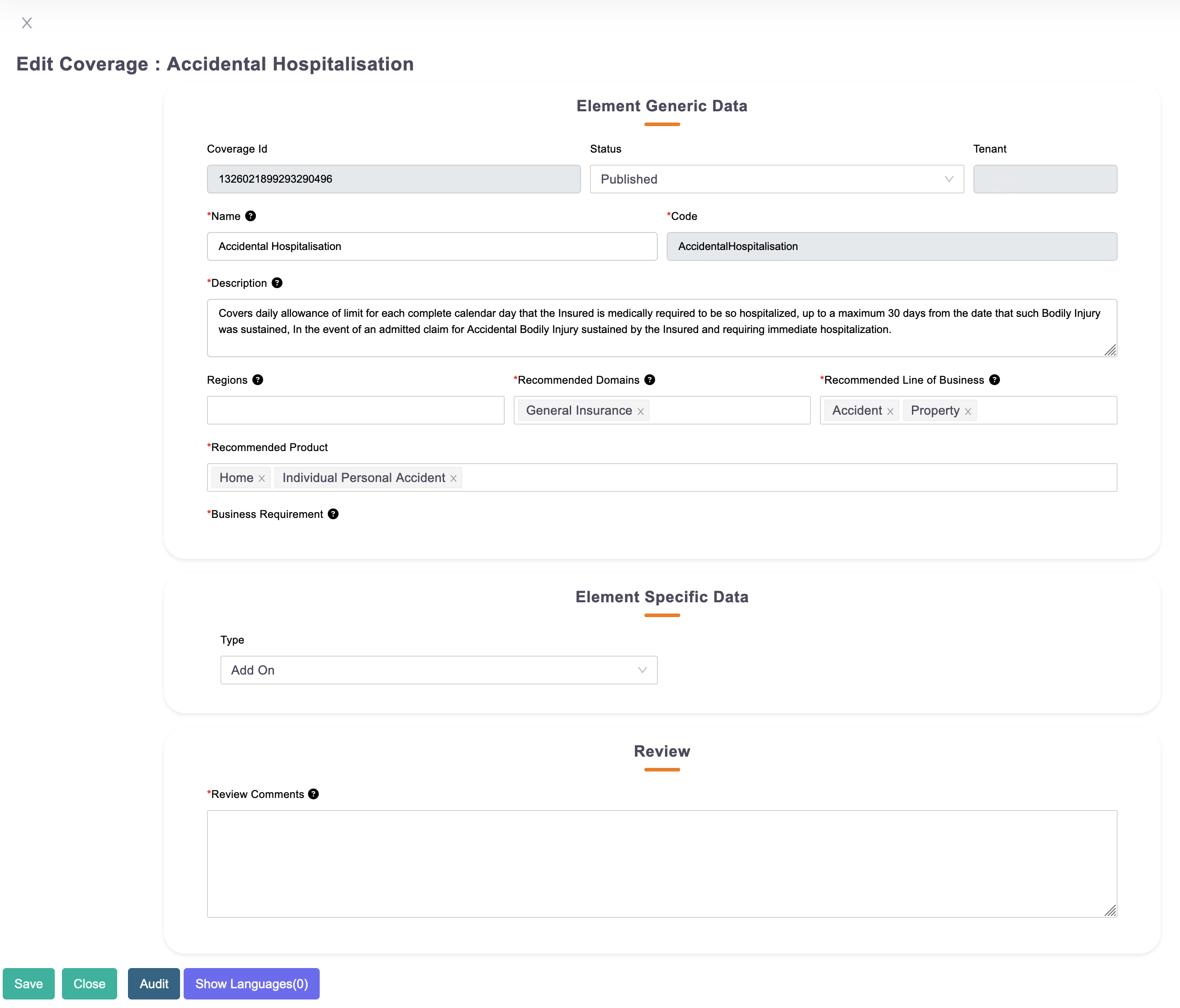Click Show Languages(0) button
This screenshot has height=1008, width=1180.
pos(251,983)
